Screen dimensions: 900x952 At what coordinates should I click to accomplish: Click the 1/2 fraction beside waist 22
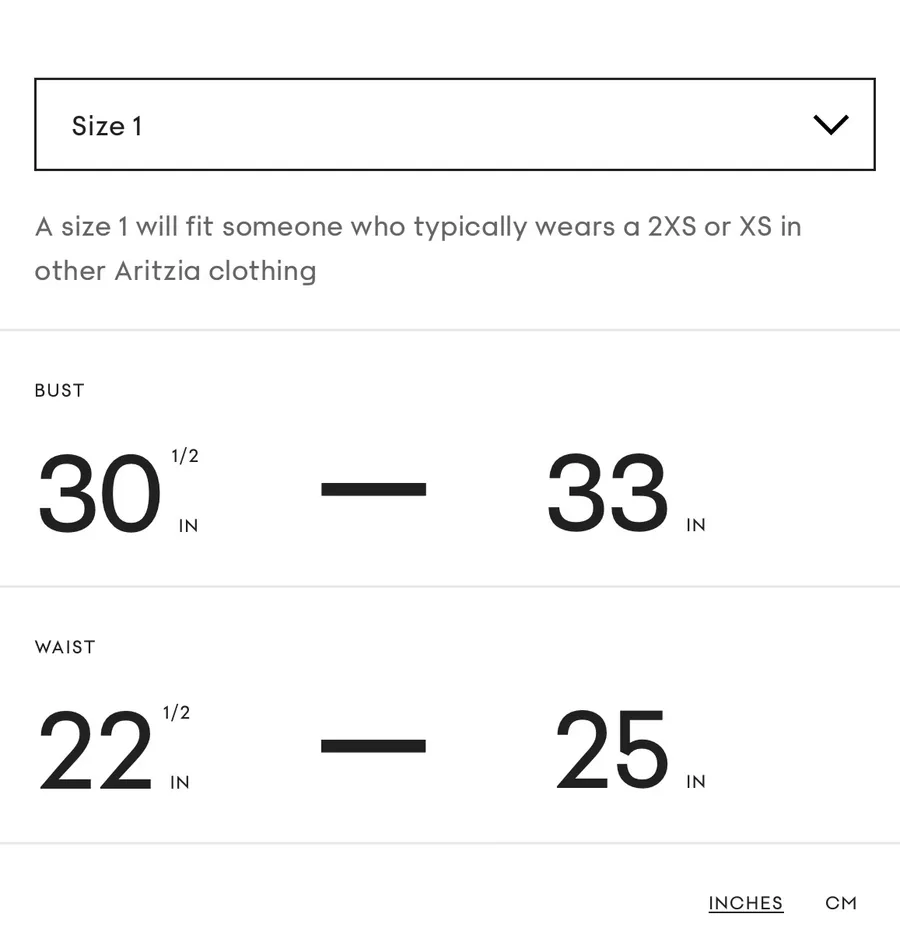click(x=177, y=712)
